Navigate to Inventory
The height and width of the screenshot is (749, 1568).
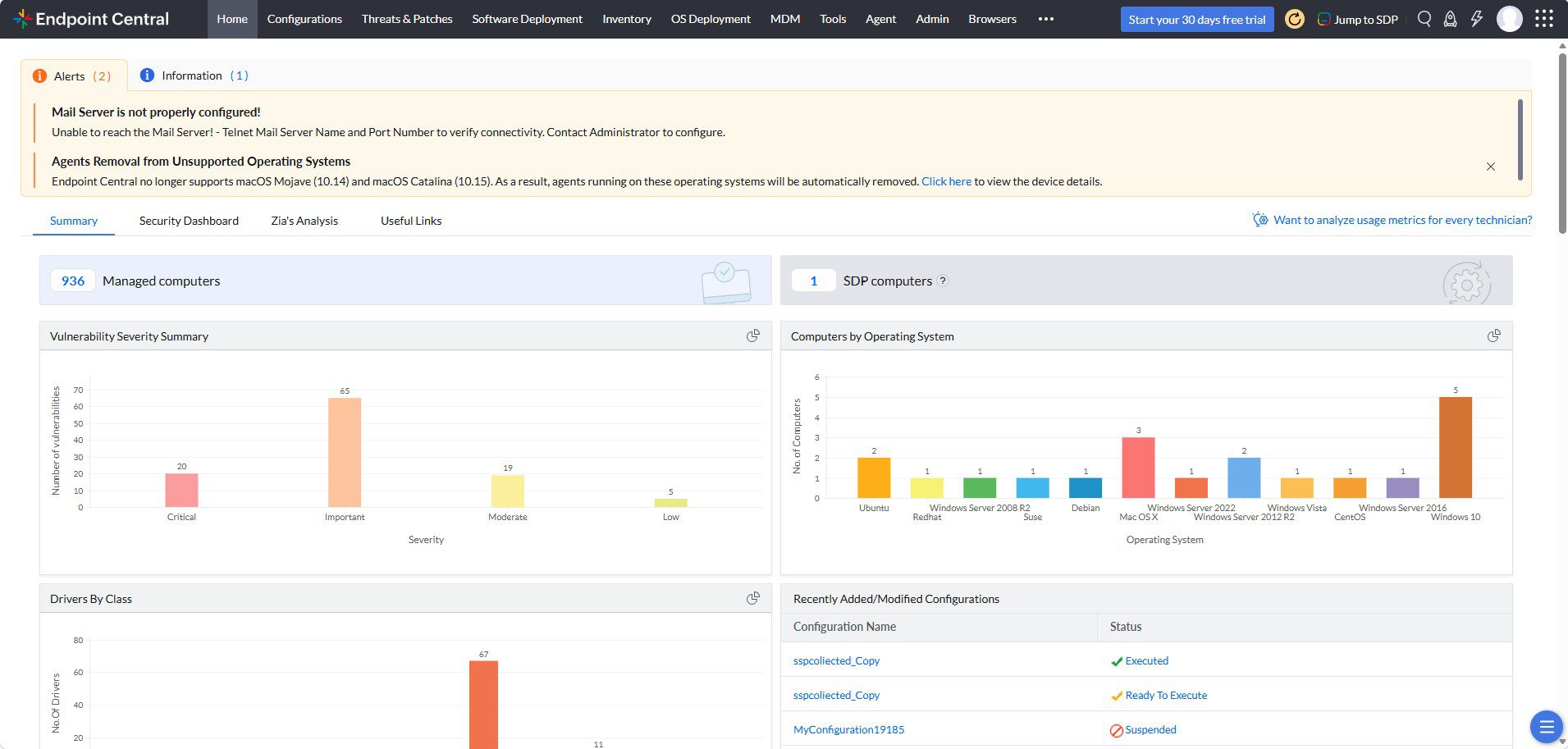click(627, 19)
